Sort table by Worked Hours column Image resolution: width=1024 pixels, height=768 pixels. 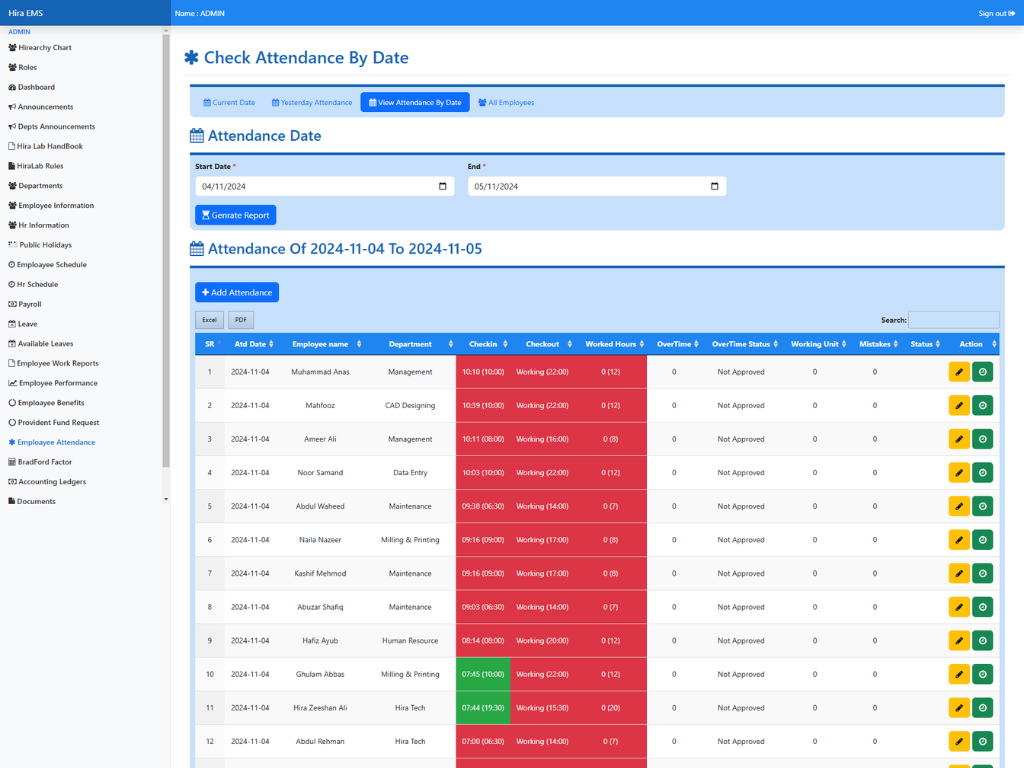click(x=611, y=344)
